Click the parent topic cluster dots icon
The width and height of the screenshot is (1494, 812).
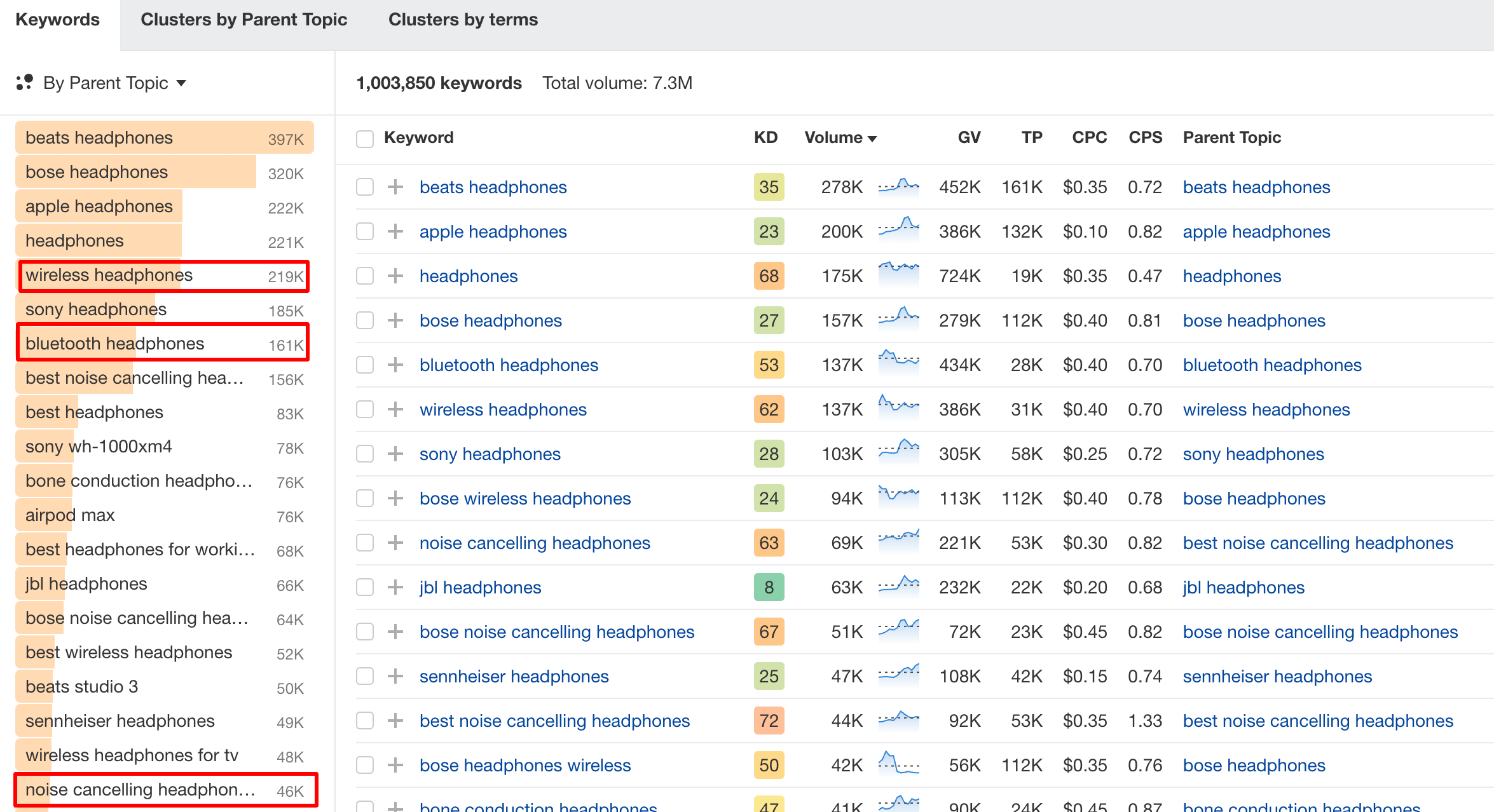[25, 83]
